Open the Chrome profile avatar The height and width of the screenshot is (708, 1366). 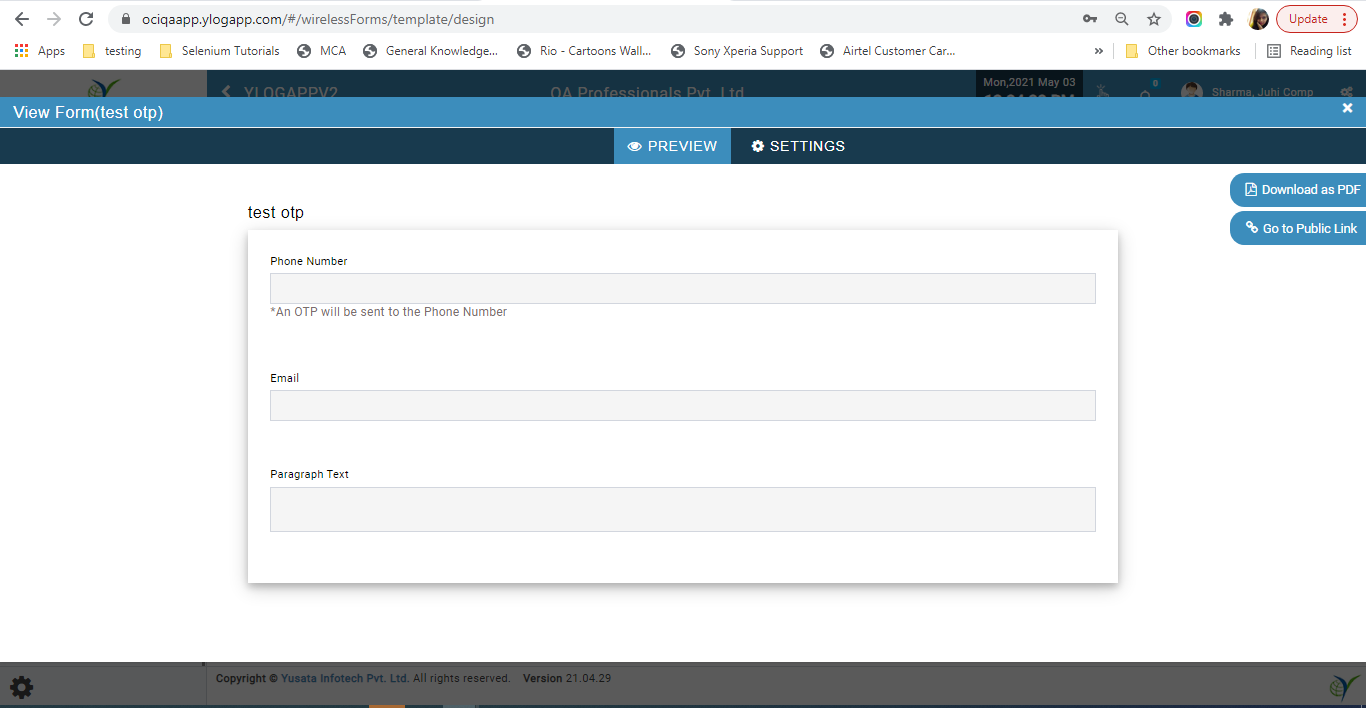(1258, 19)
